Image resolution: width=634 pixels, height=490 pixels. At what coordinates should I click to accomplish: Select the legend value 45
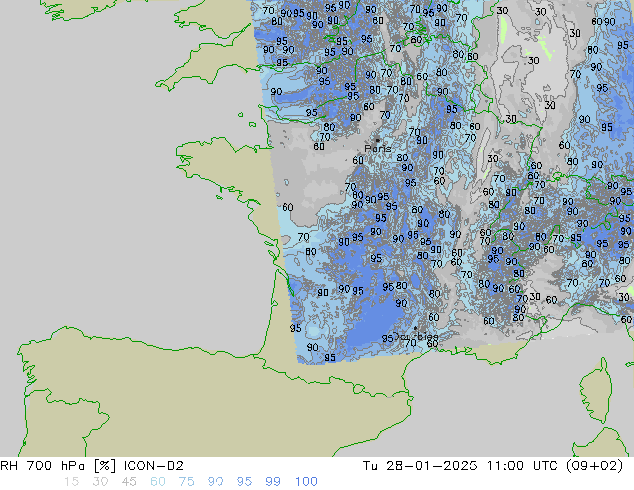[129, 482]
